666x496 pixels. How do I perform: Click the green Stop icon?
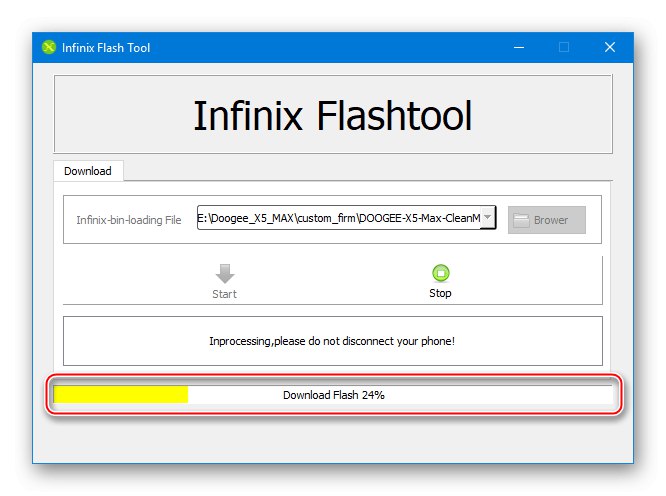click(x=440, y=273)
